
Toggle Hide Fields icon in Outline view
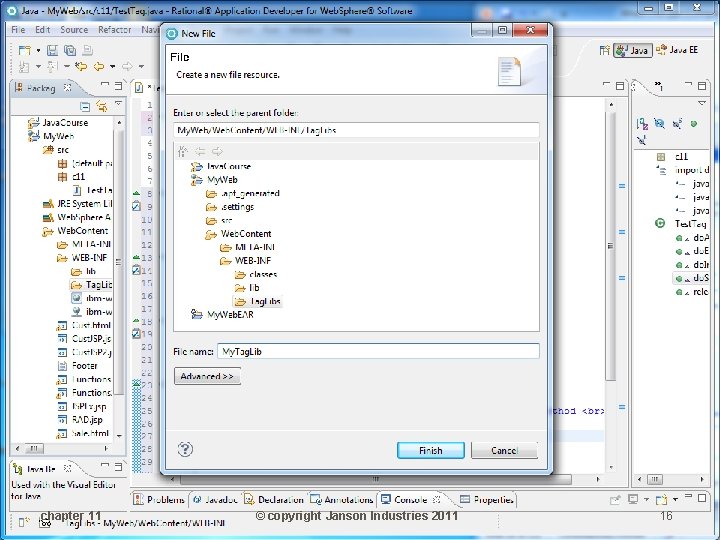(x=659, y=124)
